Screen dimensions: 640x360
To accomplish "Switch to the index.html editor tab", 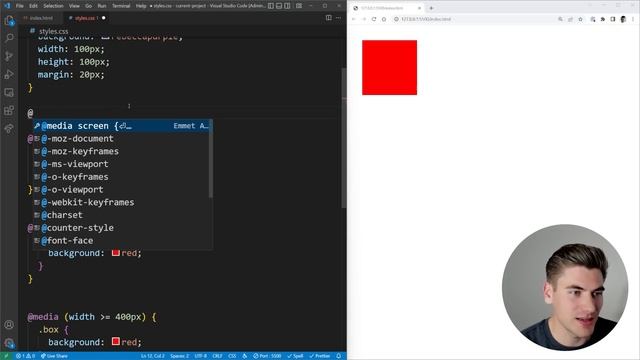I will [40, 18].
